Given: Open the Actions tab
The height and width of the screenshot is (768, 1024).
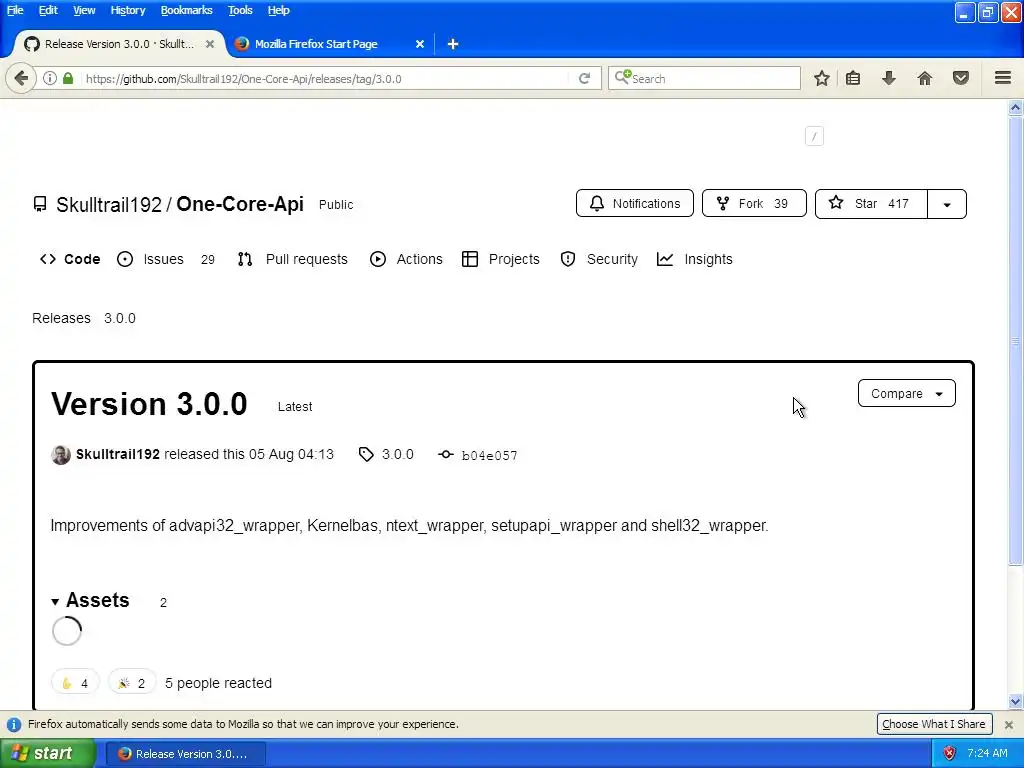Looking at the screenshot, I should point(406,259).
